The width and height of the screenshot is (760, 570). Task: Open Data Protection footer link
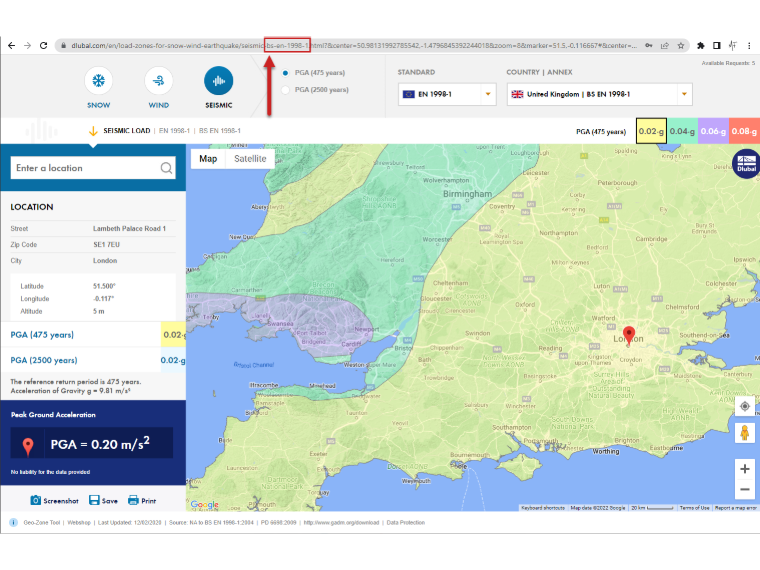[x=406, y=522]
